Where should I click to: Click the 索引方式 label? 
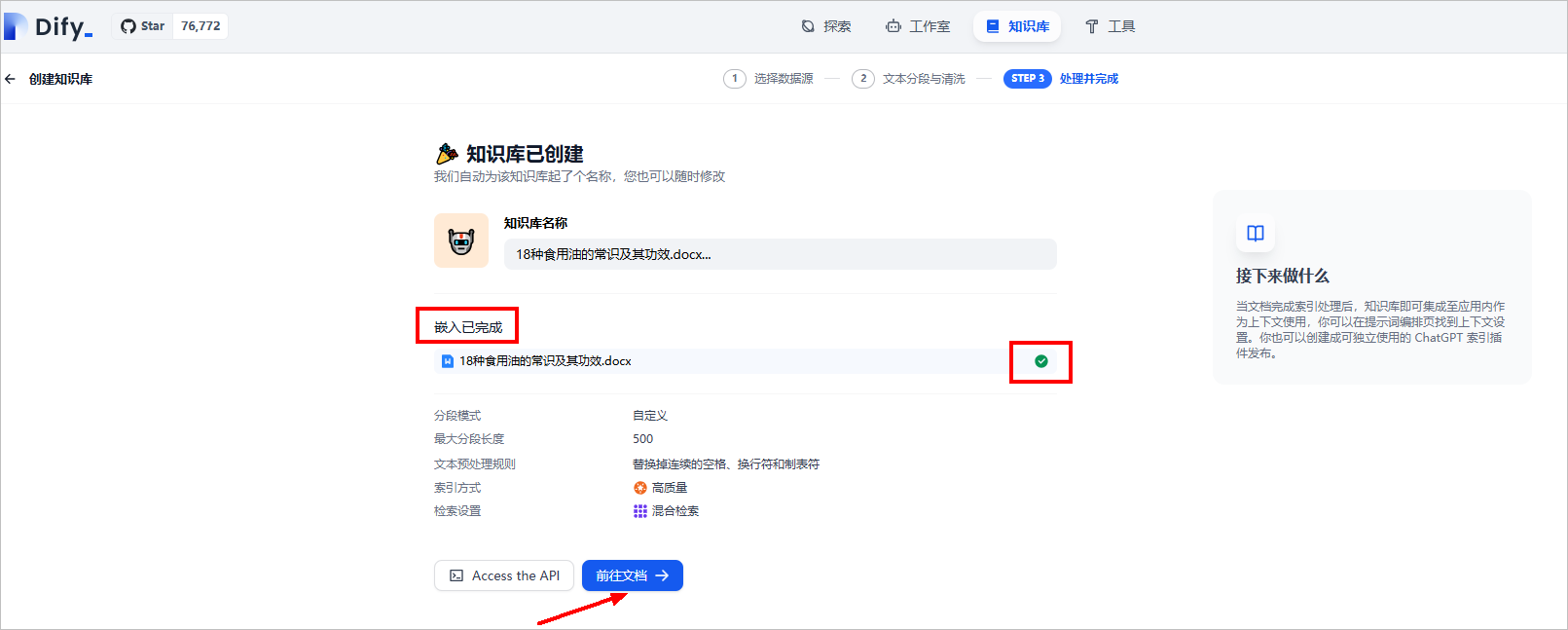click(x=457, y=488)
